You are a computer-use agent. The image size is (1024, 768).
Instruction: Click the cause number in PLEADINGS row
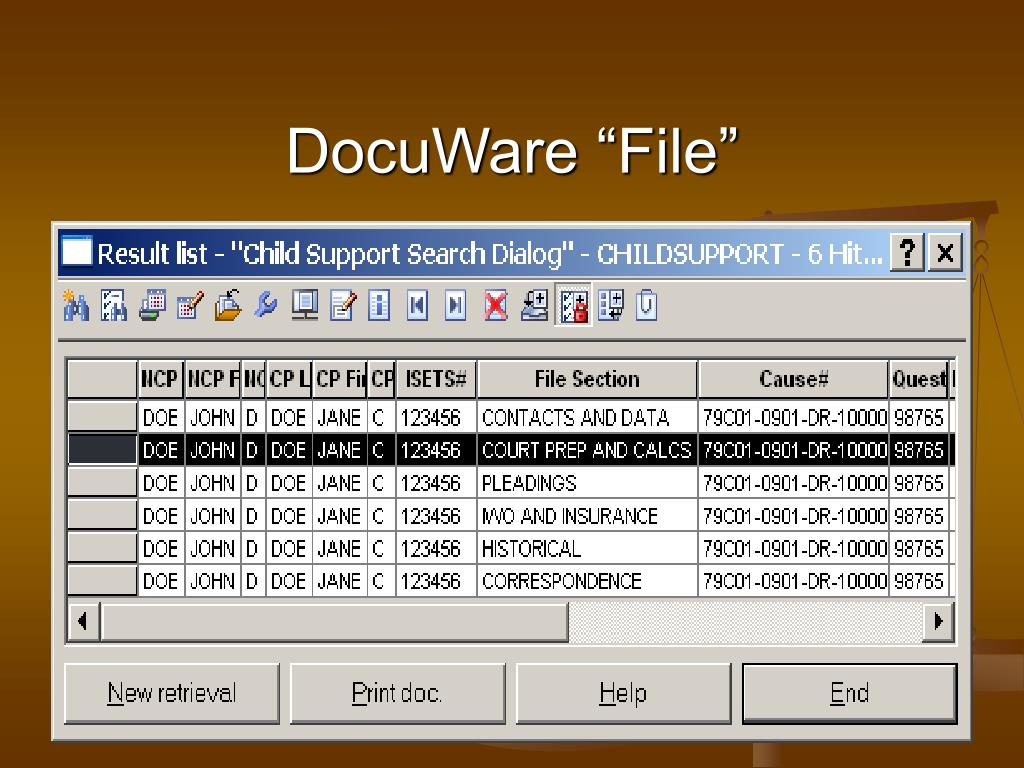(793, 483)
